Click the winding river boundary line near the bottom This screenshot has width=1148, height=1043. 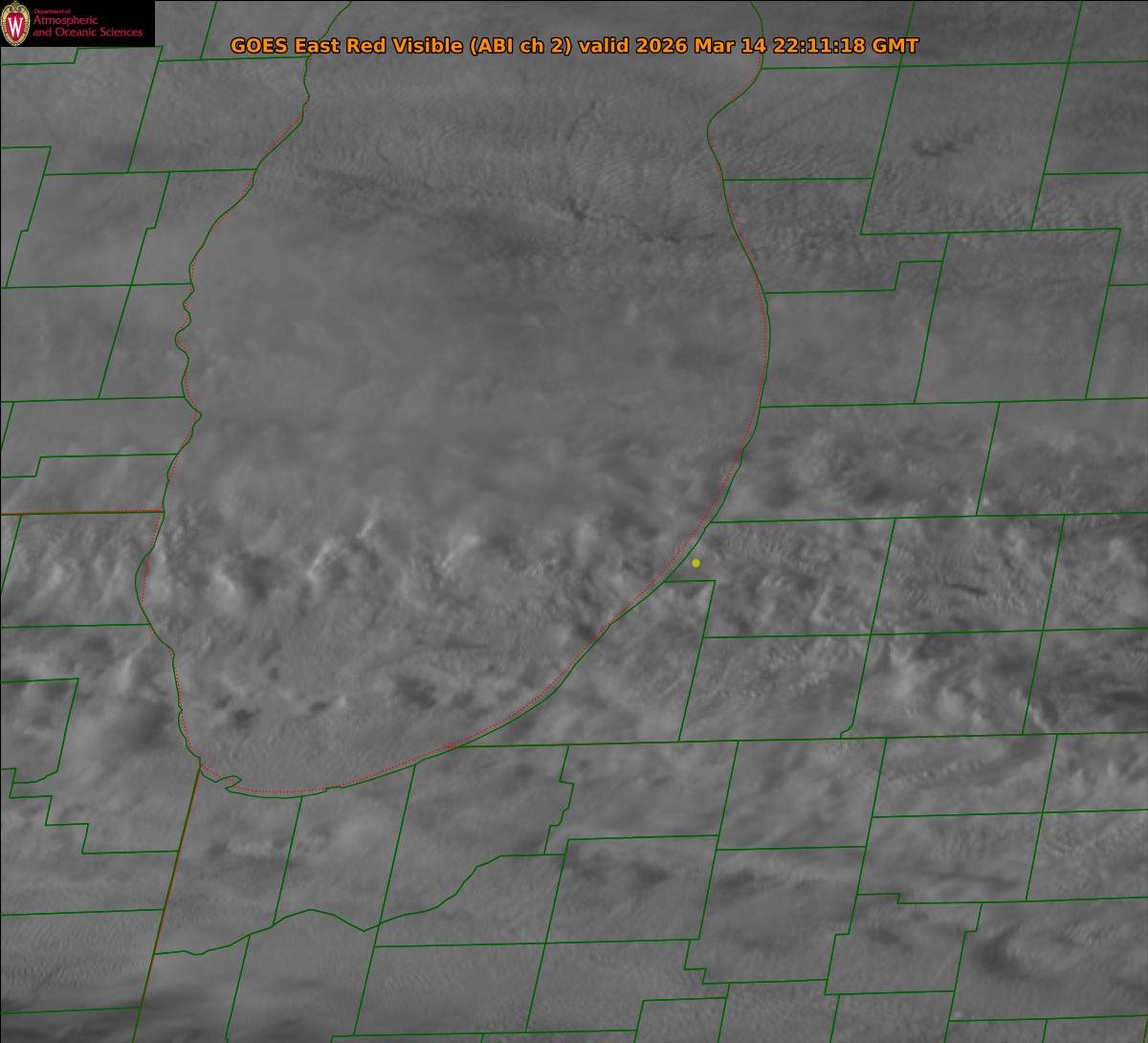pos(316,917)
